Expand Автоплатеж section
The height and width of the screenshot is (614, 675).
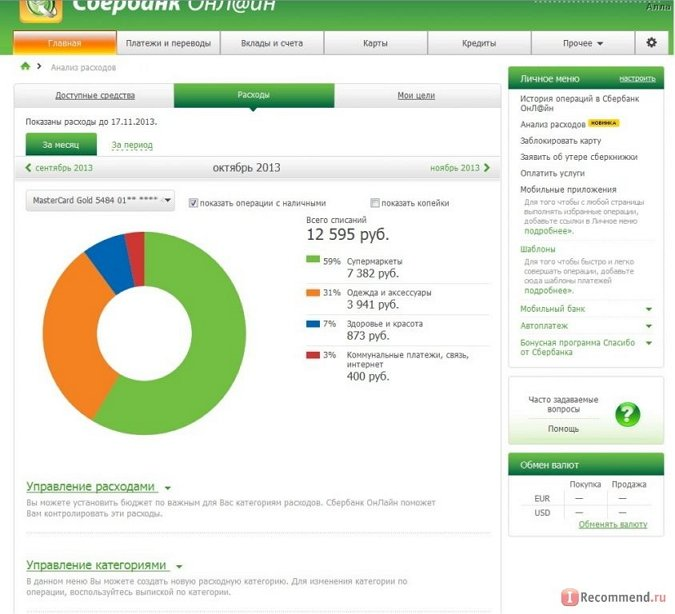pos(649,326)
